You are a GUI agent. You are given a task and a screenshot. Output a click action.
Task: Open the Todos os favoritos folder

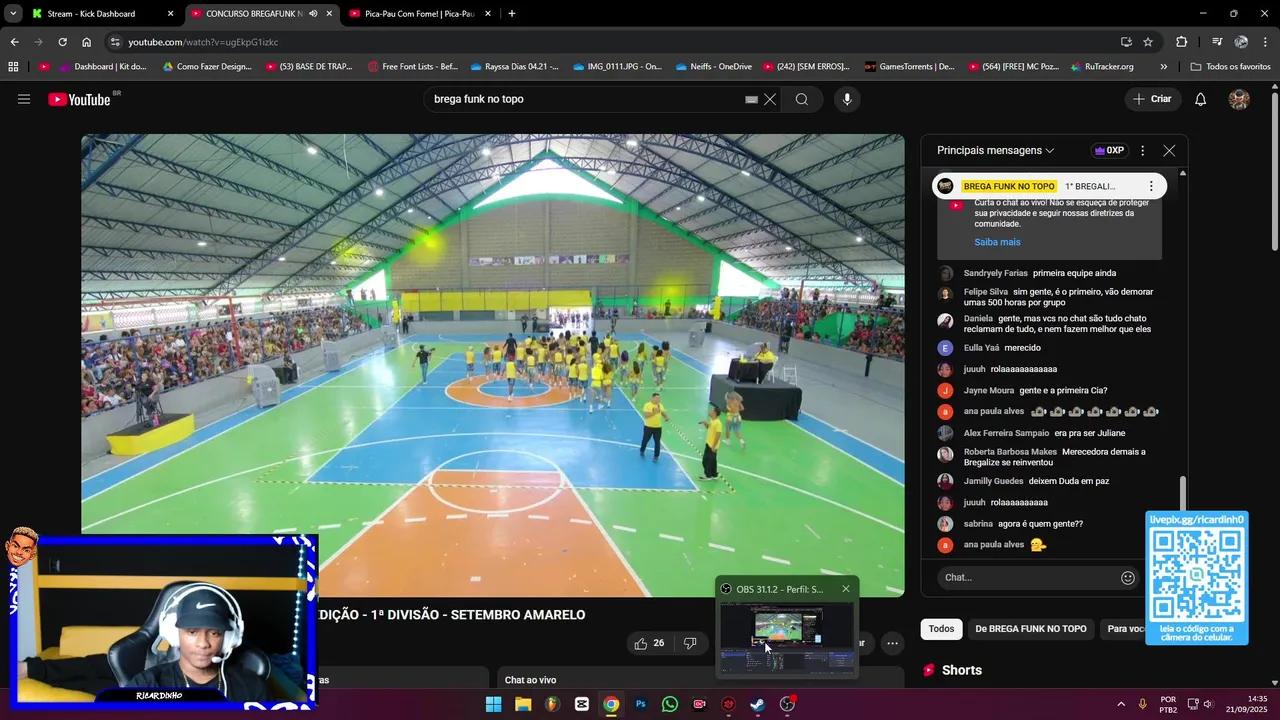tap(1231, 67)
